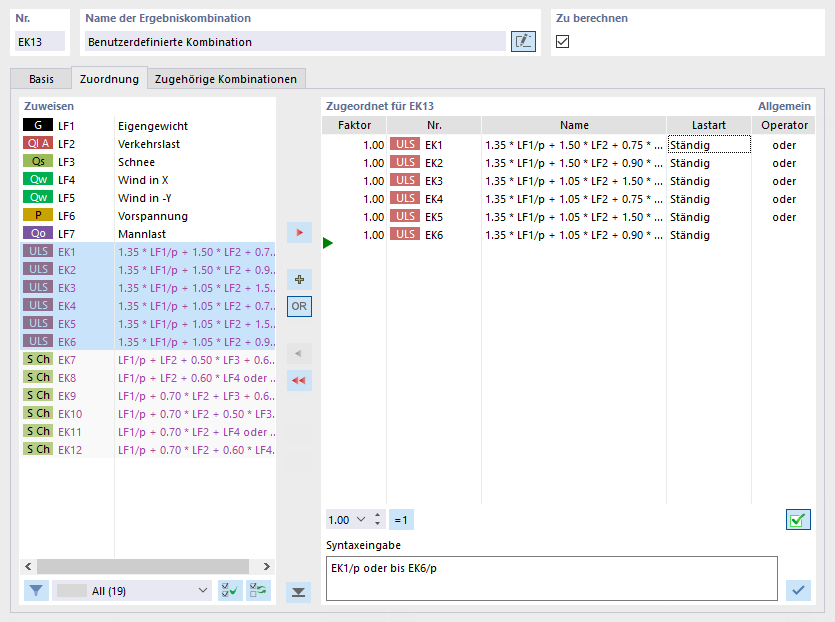
Task: Select combination EK12 in the list
Action: (x=148, y=450)
